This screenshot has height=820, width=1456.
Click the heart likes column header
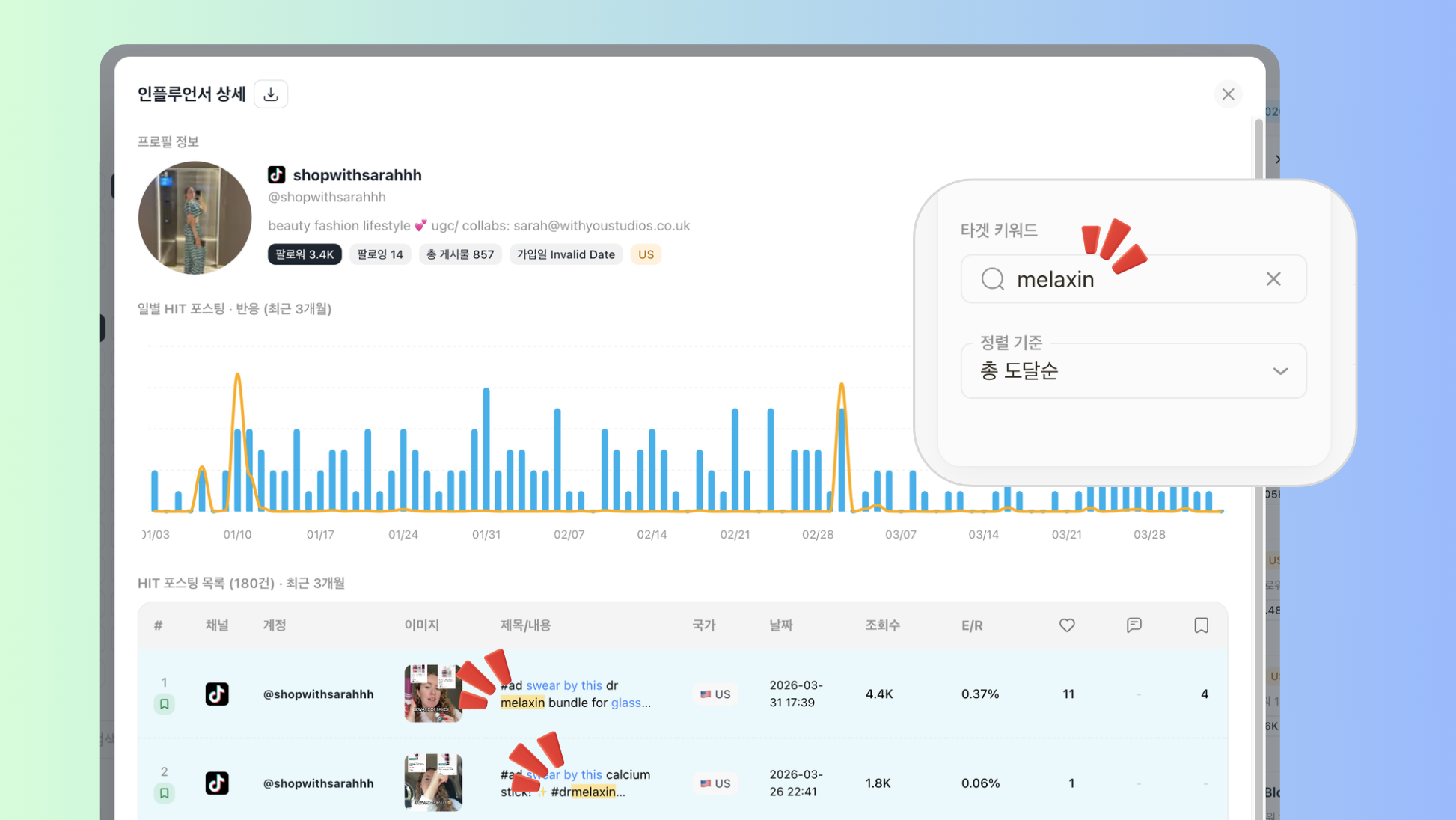coord(1067,625)
